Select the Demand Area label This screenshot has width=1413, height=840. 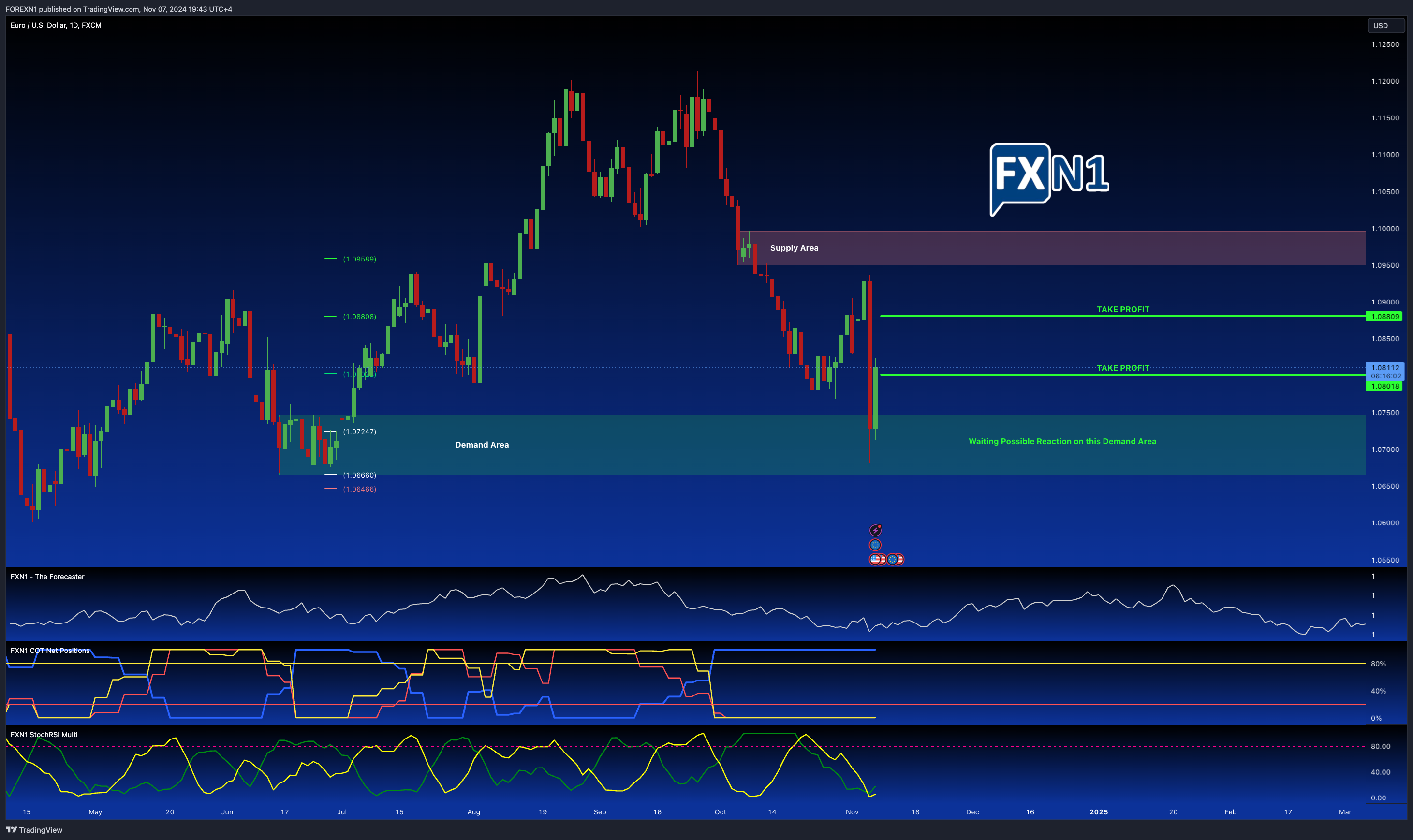pos(482,445)
